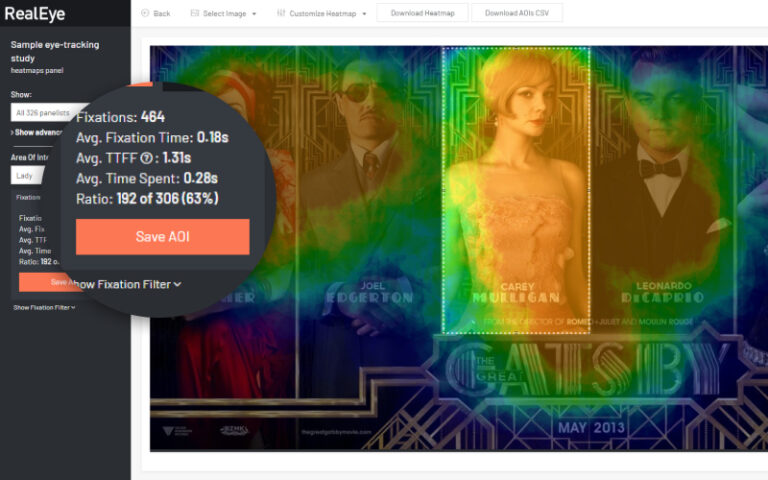Click the Download Heatmap button
768x480 pixels.
[420, 13]
